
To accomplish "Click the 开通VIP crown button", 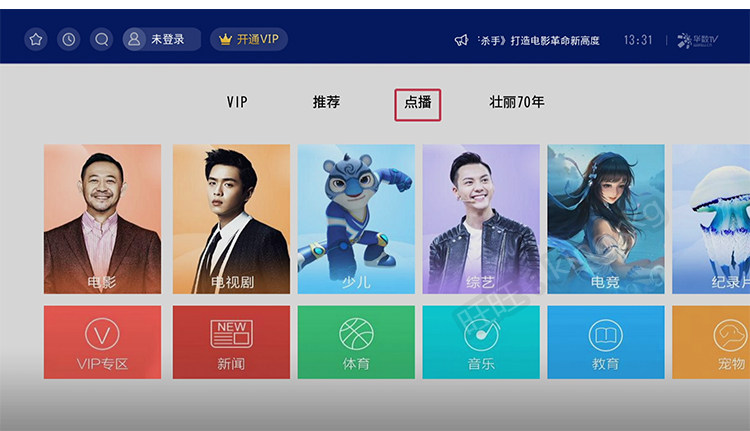I will click(249, 39).
